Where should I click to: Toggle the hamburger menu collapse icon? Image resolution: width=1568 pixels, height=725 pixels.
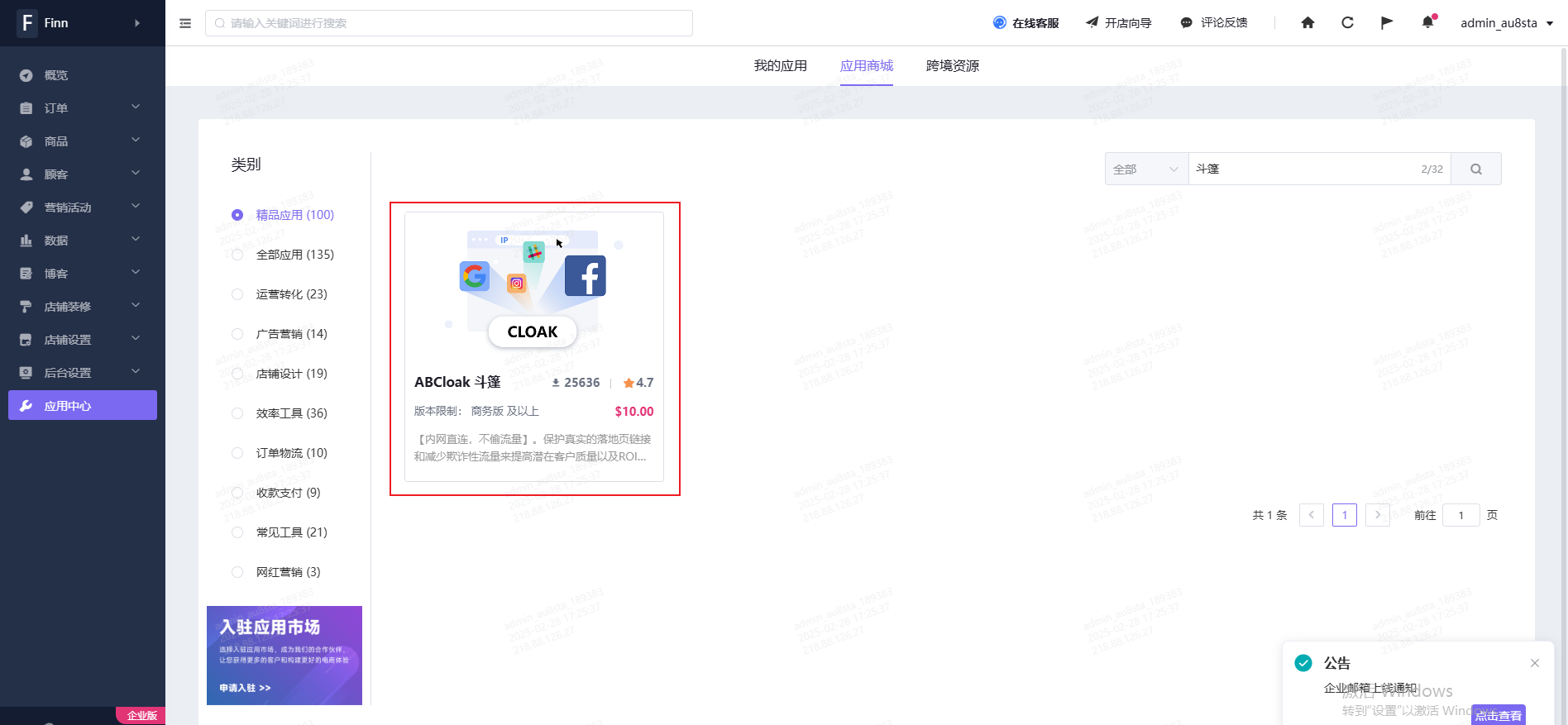tap(185, 23)
